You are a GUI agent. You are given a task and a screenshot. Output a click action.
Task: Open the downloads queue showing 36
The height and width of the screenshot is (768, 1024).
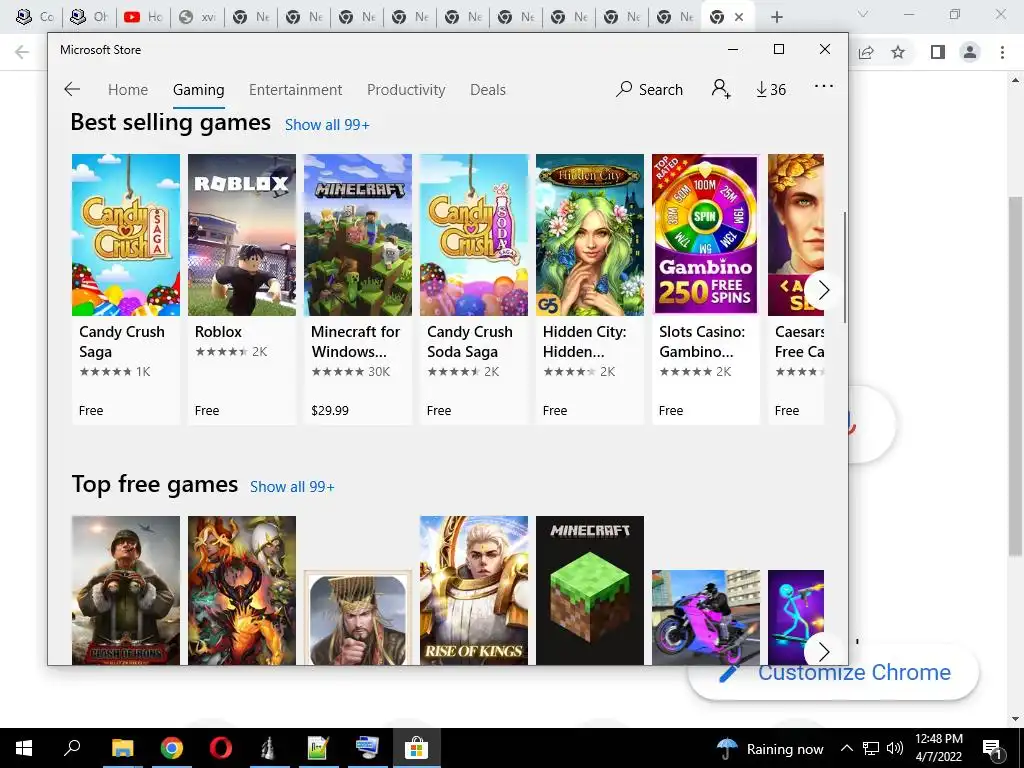[x=771, y=89]
